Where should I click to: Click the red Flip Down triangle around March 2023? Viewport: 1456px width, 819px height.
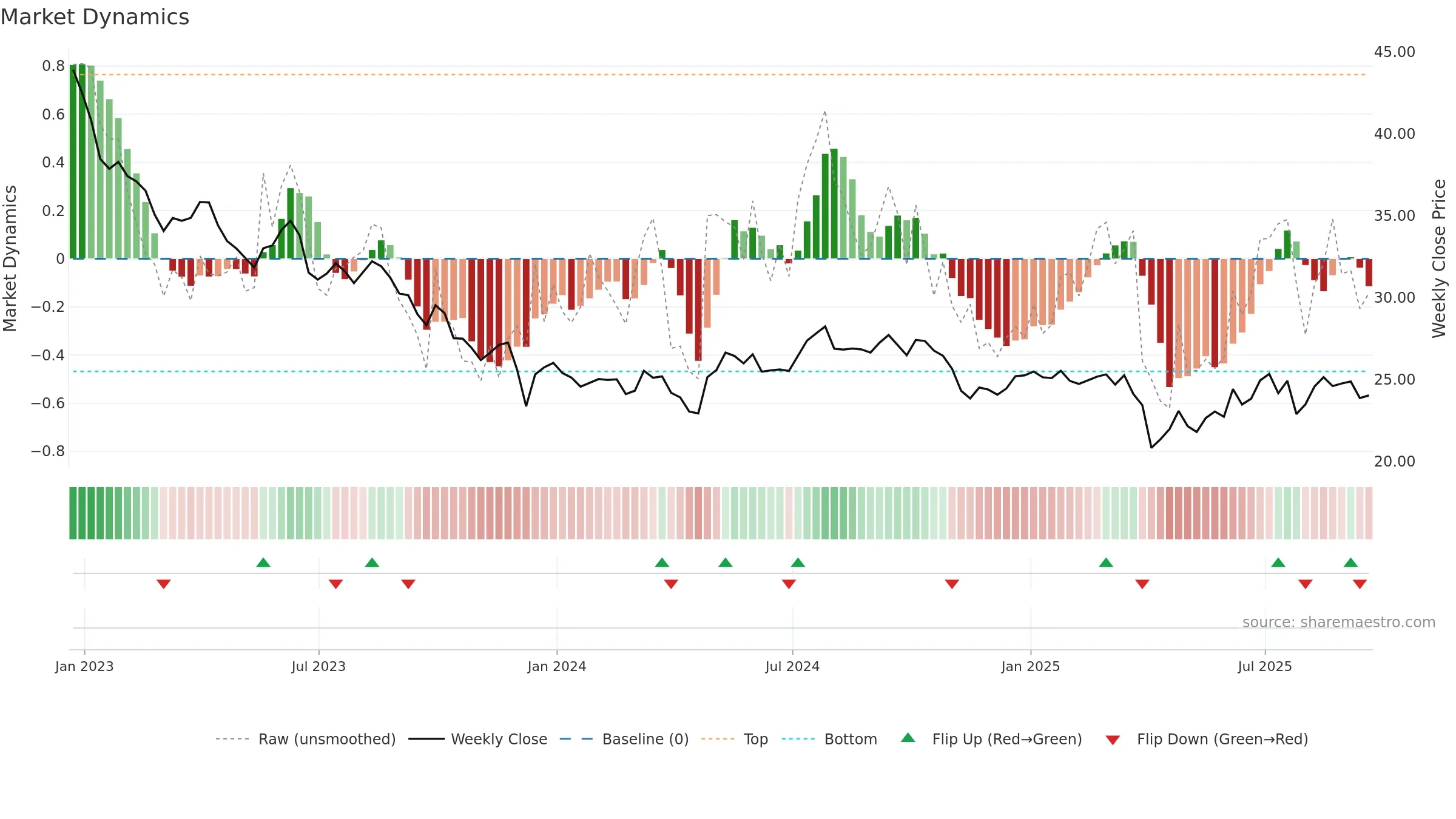point(164,584)
